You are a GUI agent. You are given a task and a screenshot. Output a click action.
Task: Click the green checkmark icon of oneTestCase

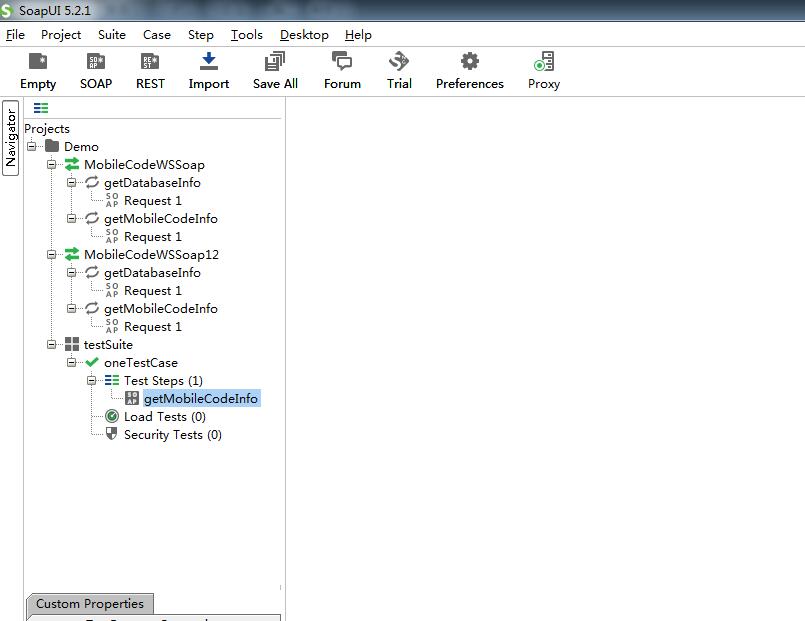92,362
